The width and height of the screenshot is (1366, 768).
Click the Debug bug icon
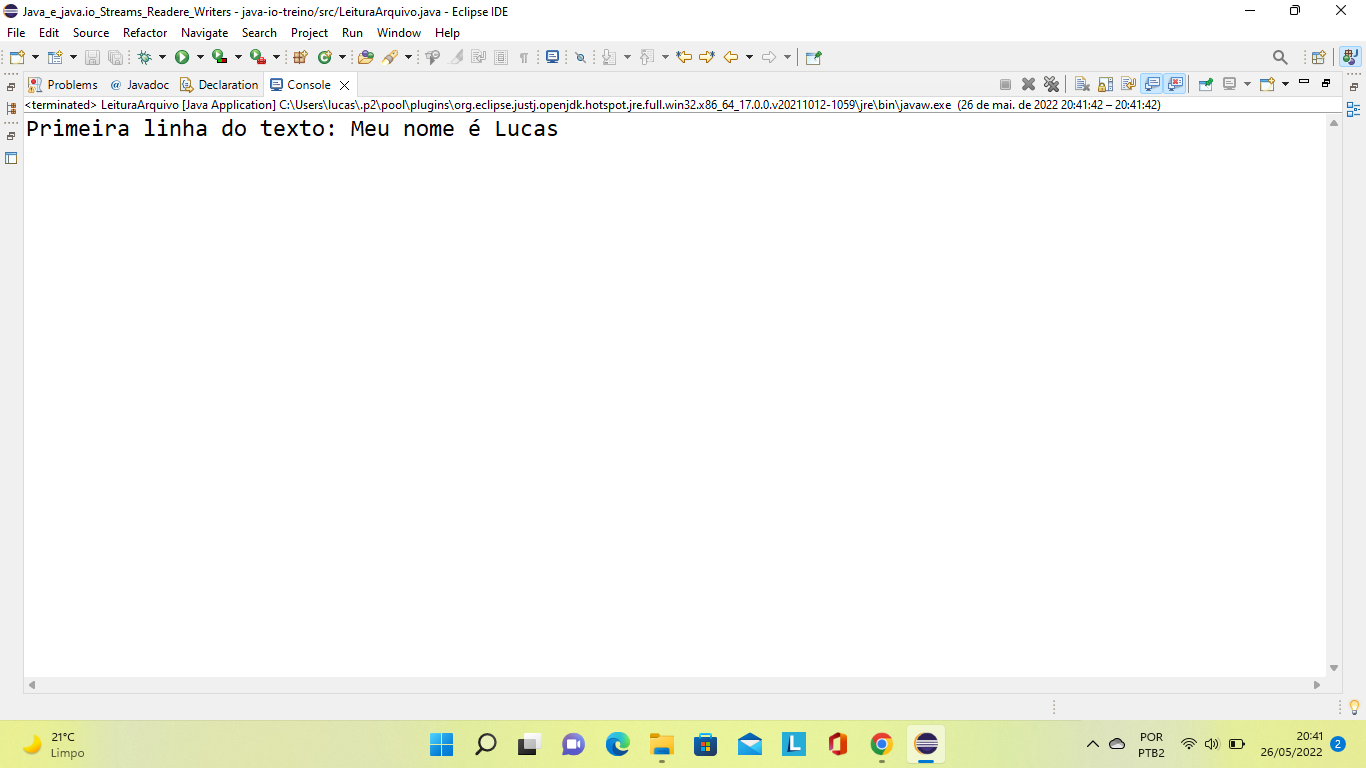[x=144, y=57]
